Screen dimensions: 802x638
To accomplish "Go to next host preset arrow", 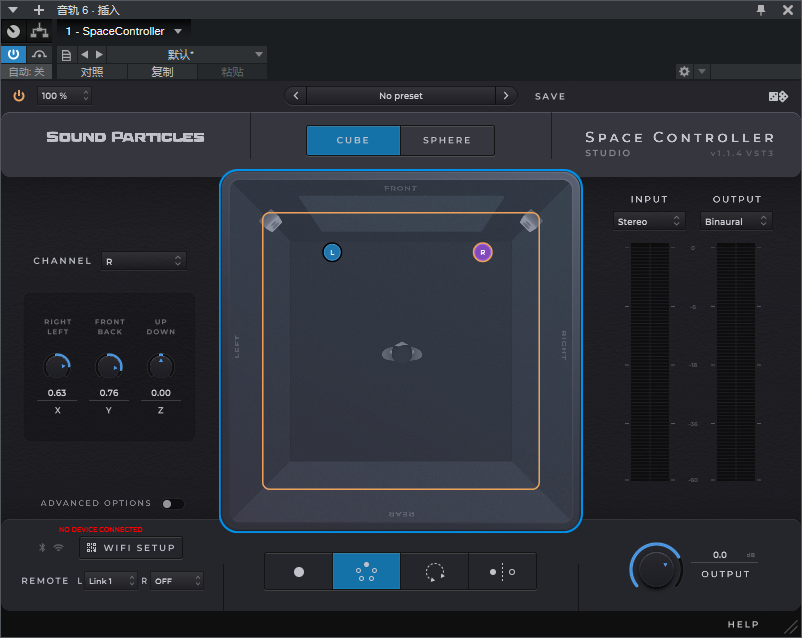I will point(99,54).
